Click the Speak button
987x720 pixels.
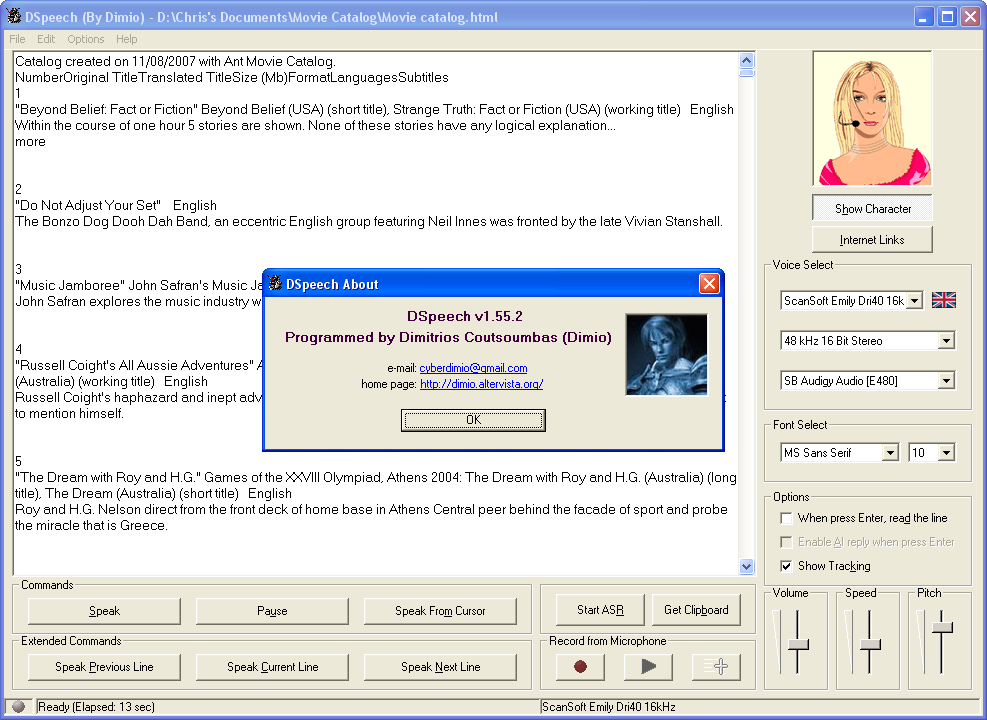(x=104, y=610)
